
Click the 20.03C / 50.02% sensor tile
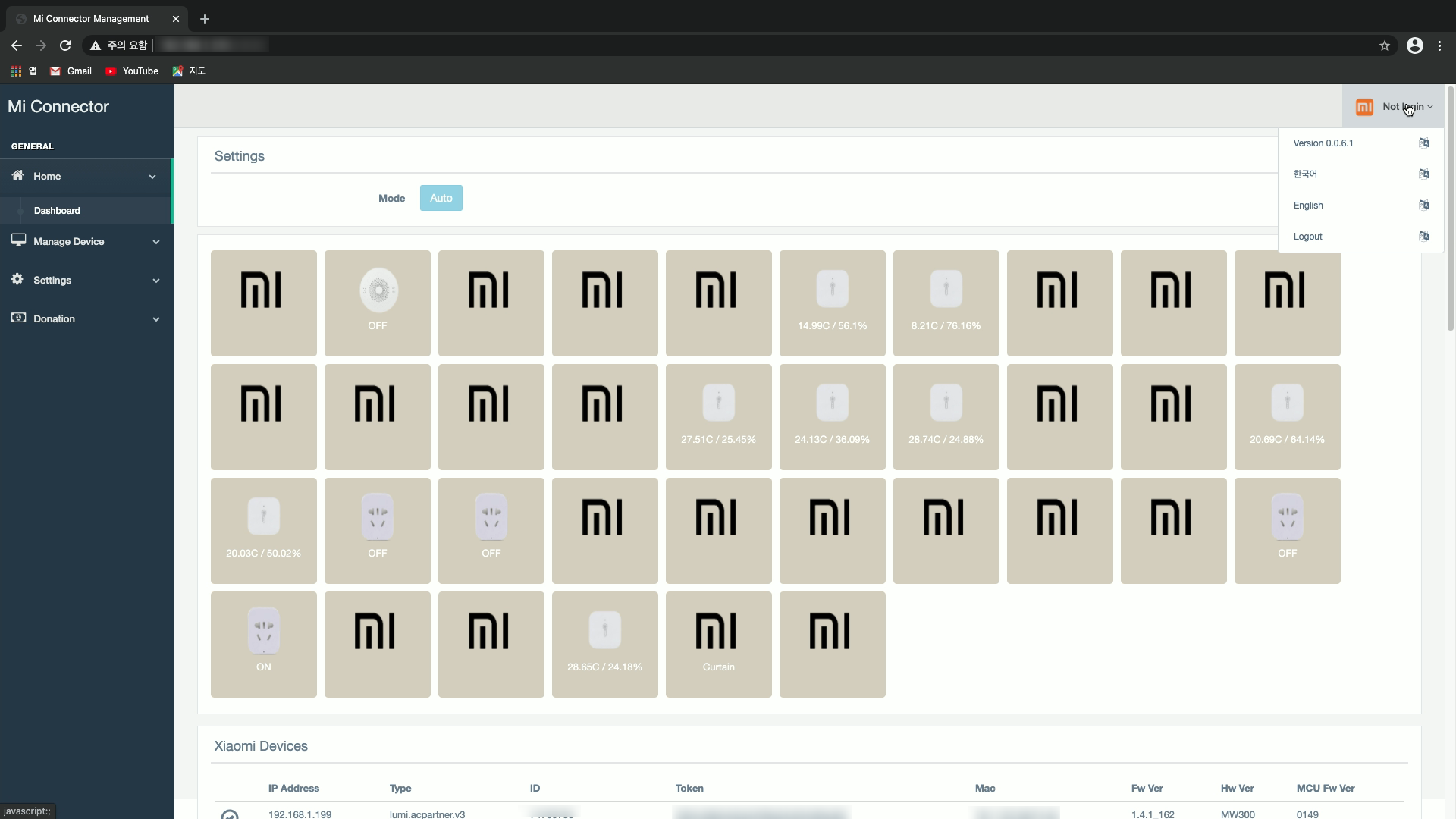click(263, 530)
